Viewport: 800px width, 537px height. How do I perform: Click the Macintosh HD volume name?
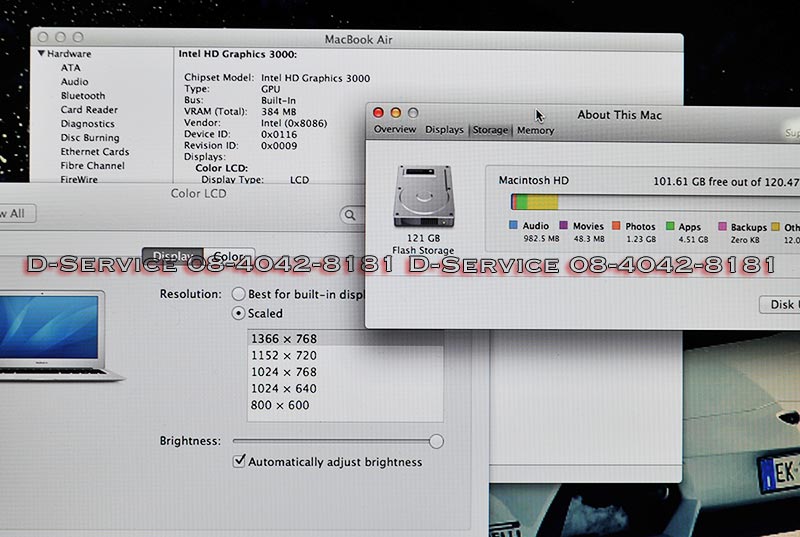point(534,180)
